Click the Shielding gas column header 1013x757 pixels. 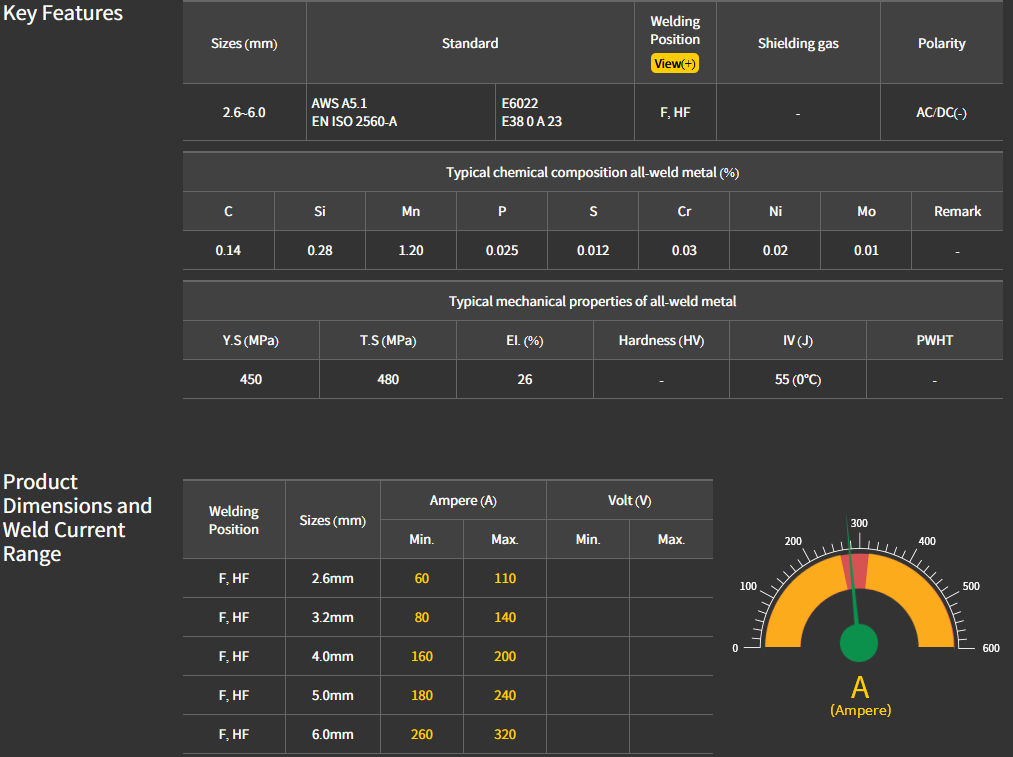[x=798, y=43]
